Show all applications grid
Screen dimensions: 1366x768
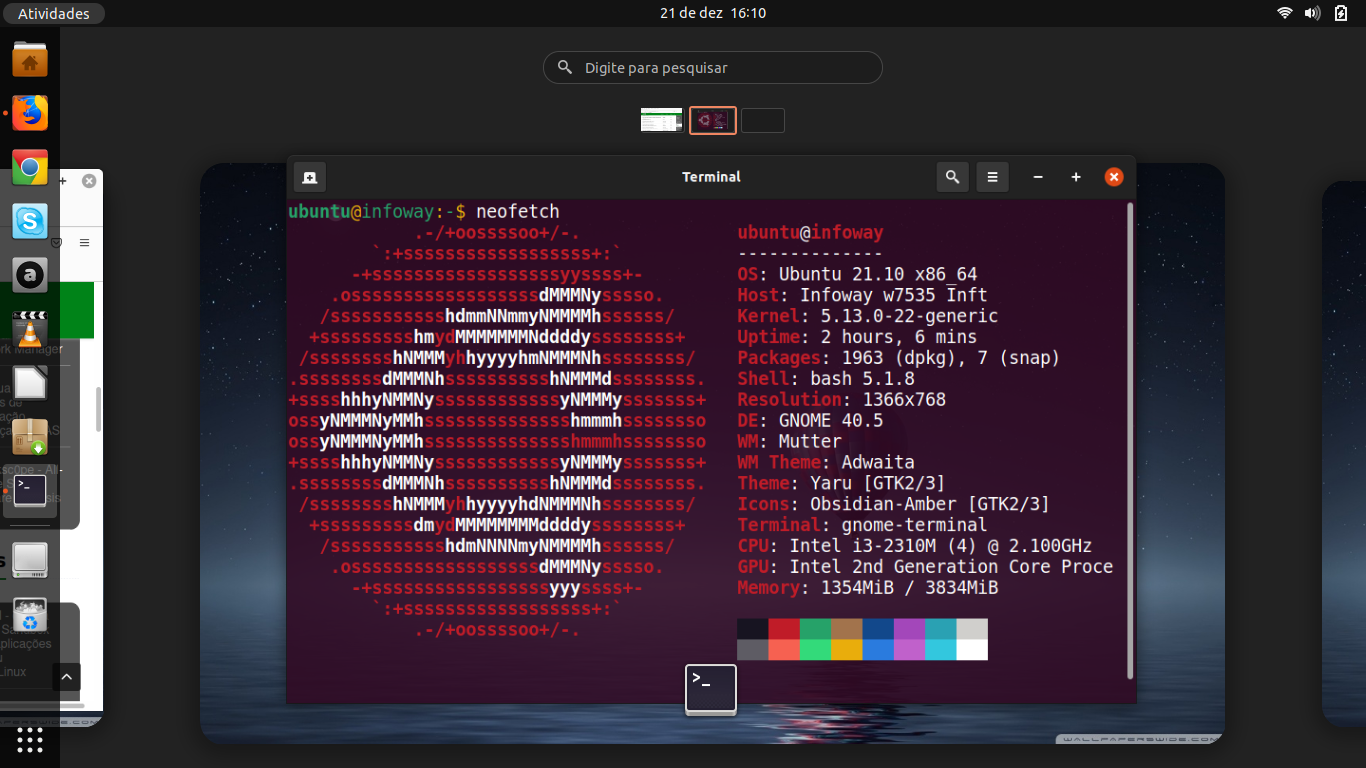tap(30, 739)
